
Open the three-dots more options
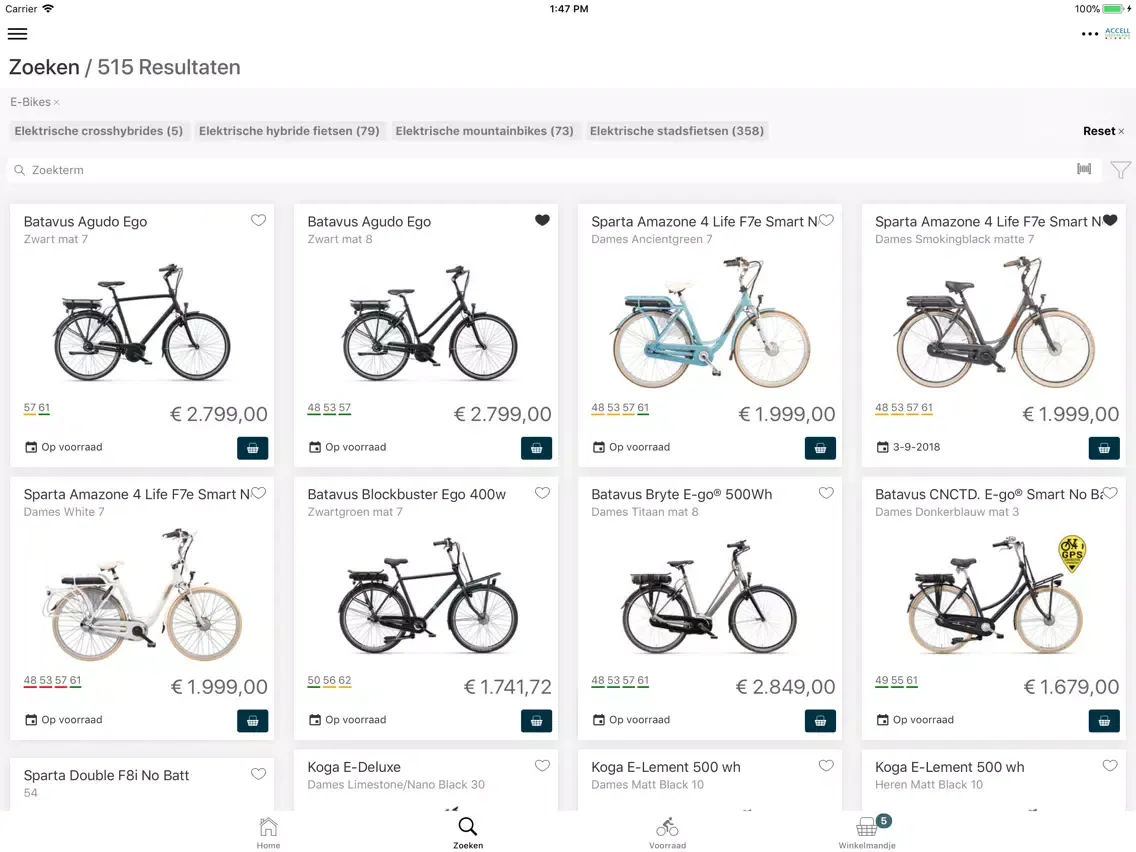pos(1089,34)
